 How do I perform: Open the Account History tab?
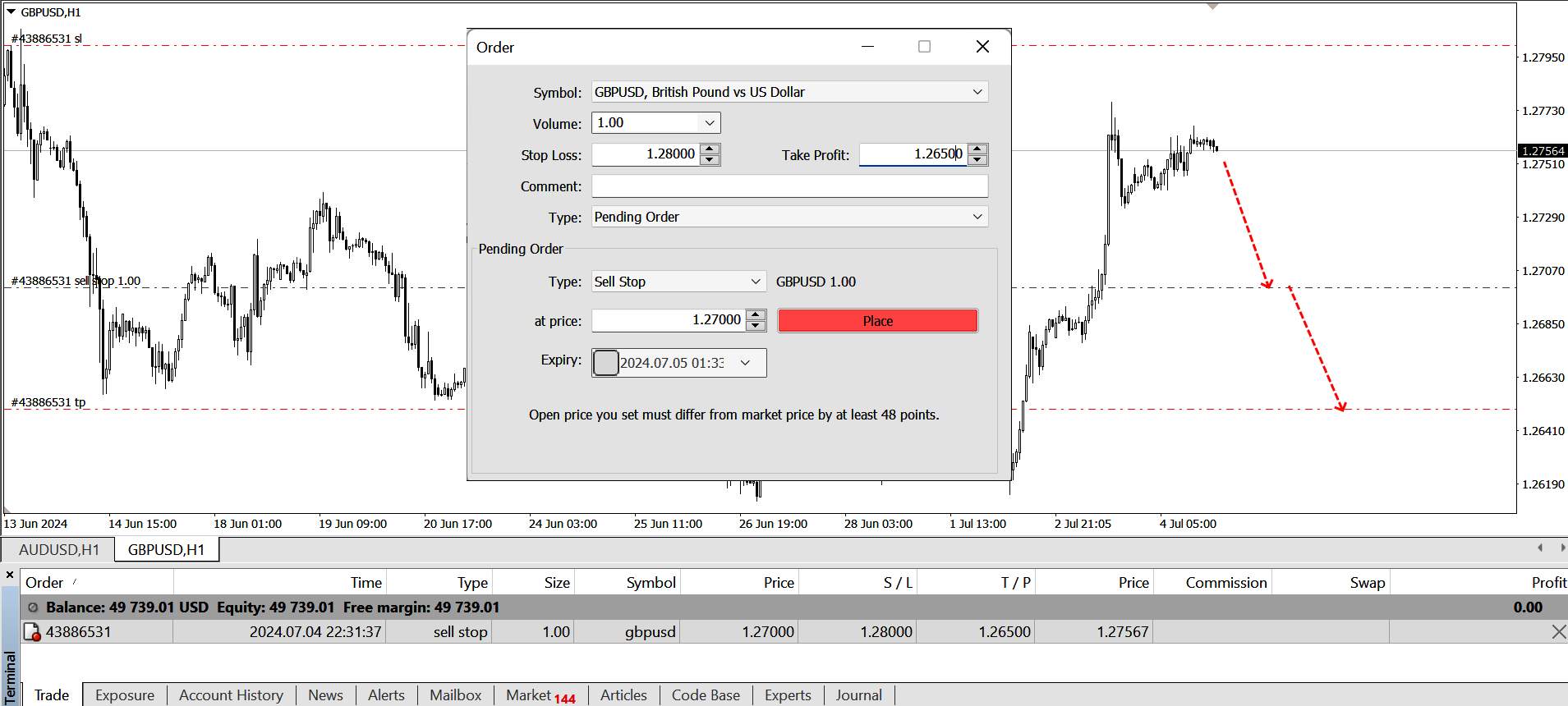tap(231, 695)
